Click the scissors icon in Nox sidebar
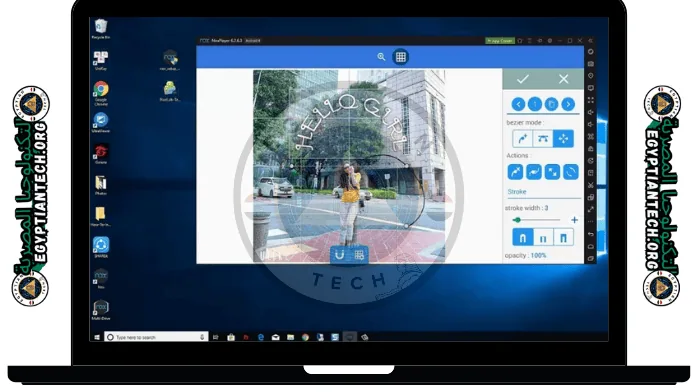Viewport: 698px width, 392px height. (591, 185)
